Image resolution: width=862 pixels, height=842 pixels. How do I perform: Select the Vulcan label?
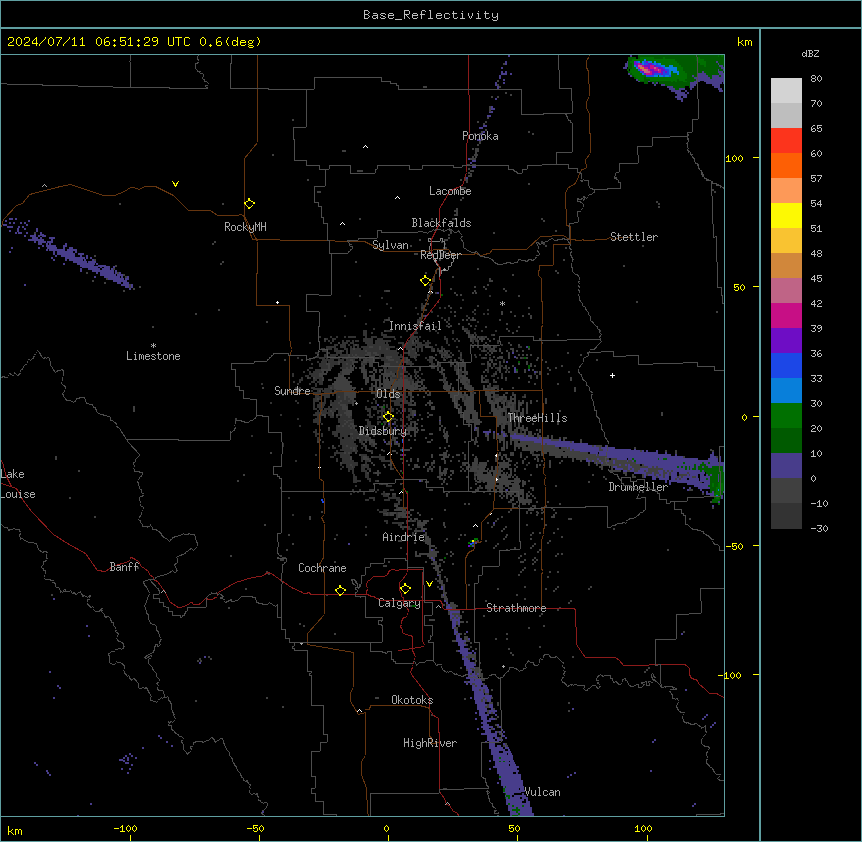pyautogui.click(x=543, y=792)
